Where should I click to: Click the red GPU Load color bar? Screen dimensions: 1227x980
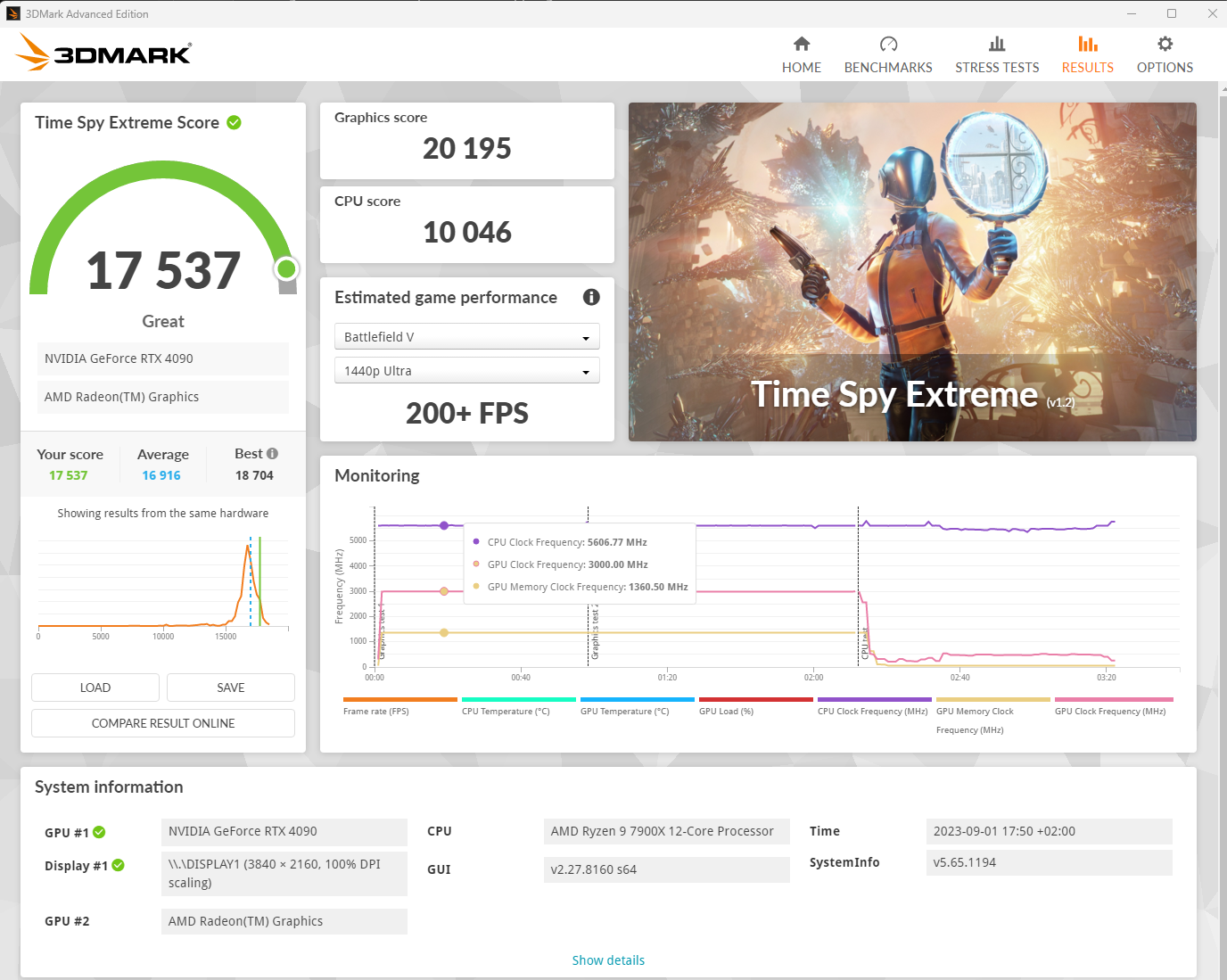point(756,700)
